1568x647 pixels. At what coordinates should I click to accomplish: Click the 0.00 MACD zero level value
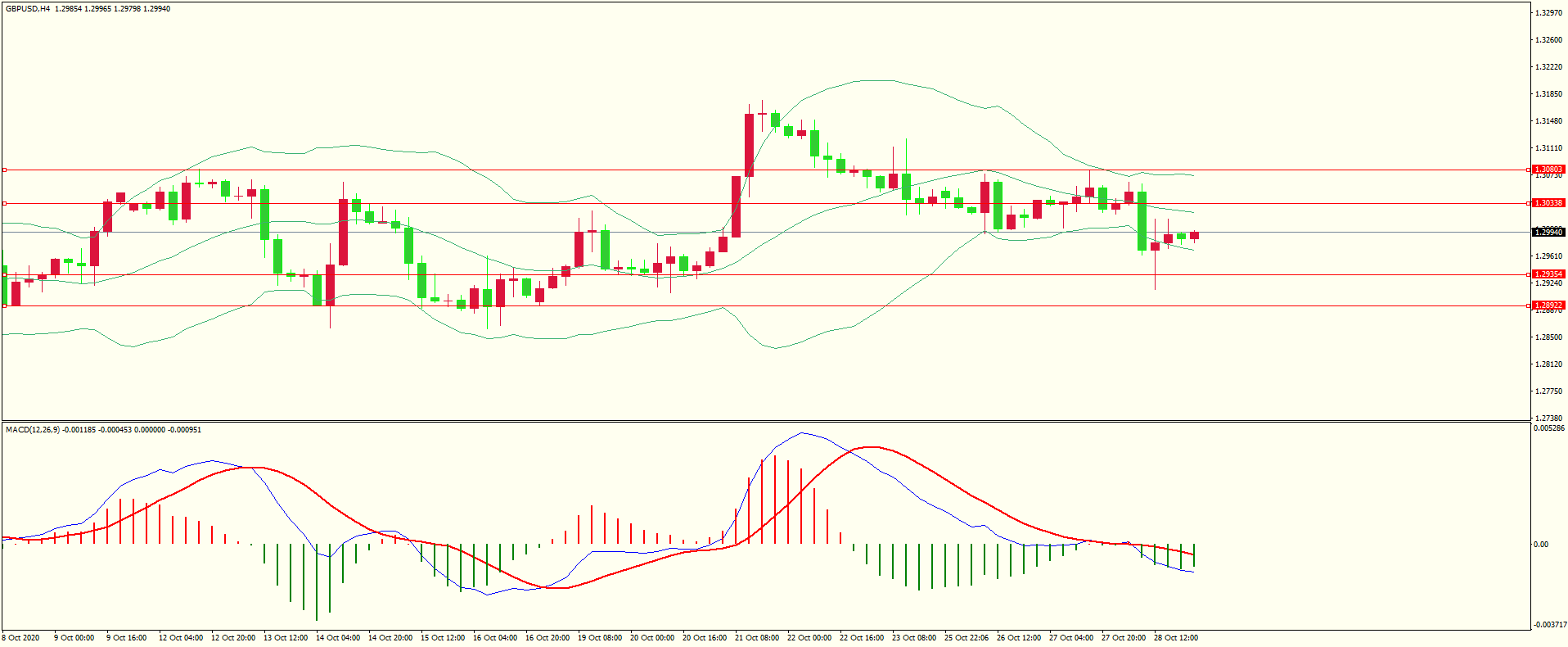[1541, 545]
